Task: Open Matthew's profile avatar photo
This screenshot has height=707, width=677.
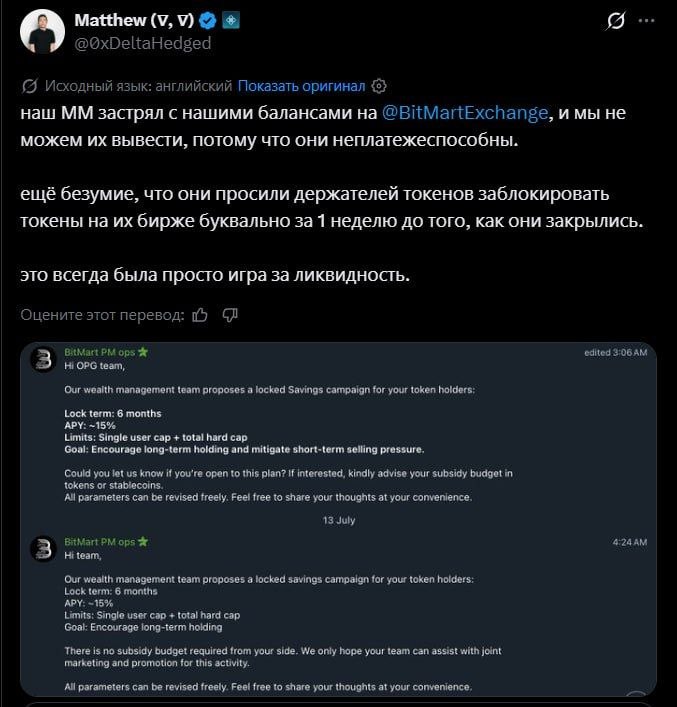Action: pyautogui.click(x=42, y=32)
